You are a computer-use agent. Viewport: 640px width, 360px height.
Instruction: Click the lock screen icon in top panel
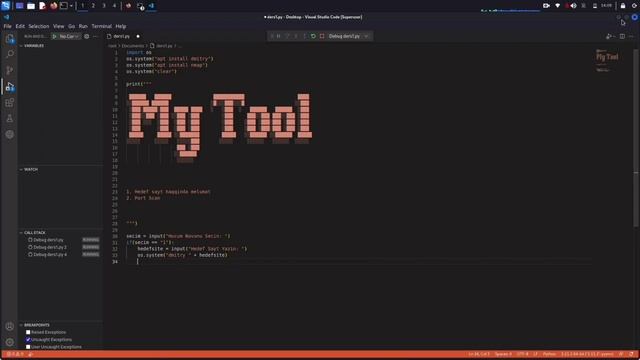click(x=623, y=6)
